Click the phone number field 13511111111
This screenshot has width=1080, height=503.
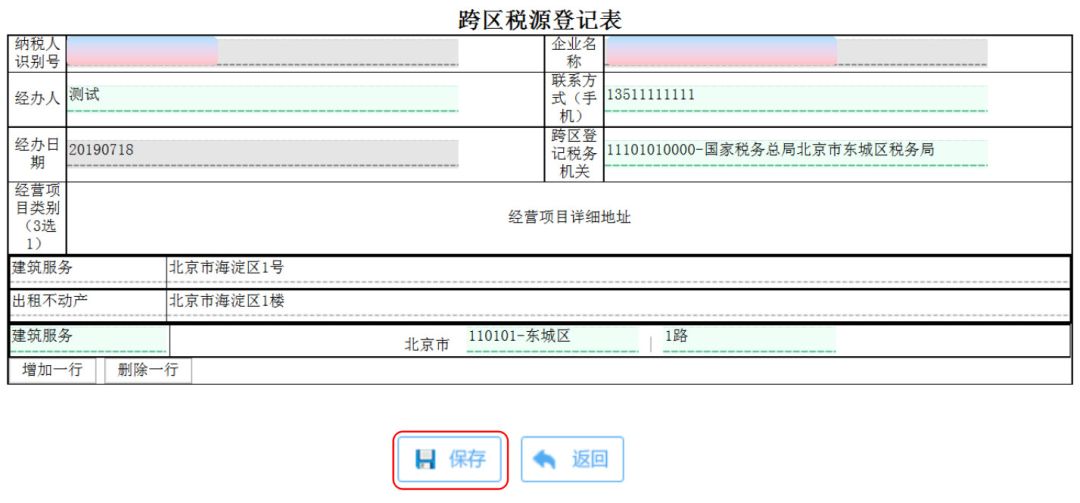tap(796, 99)
